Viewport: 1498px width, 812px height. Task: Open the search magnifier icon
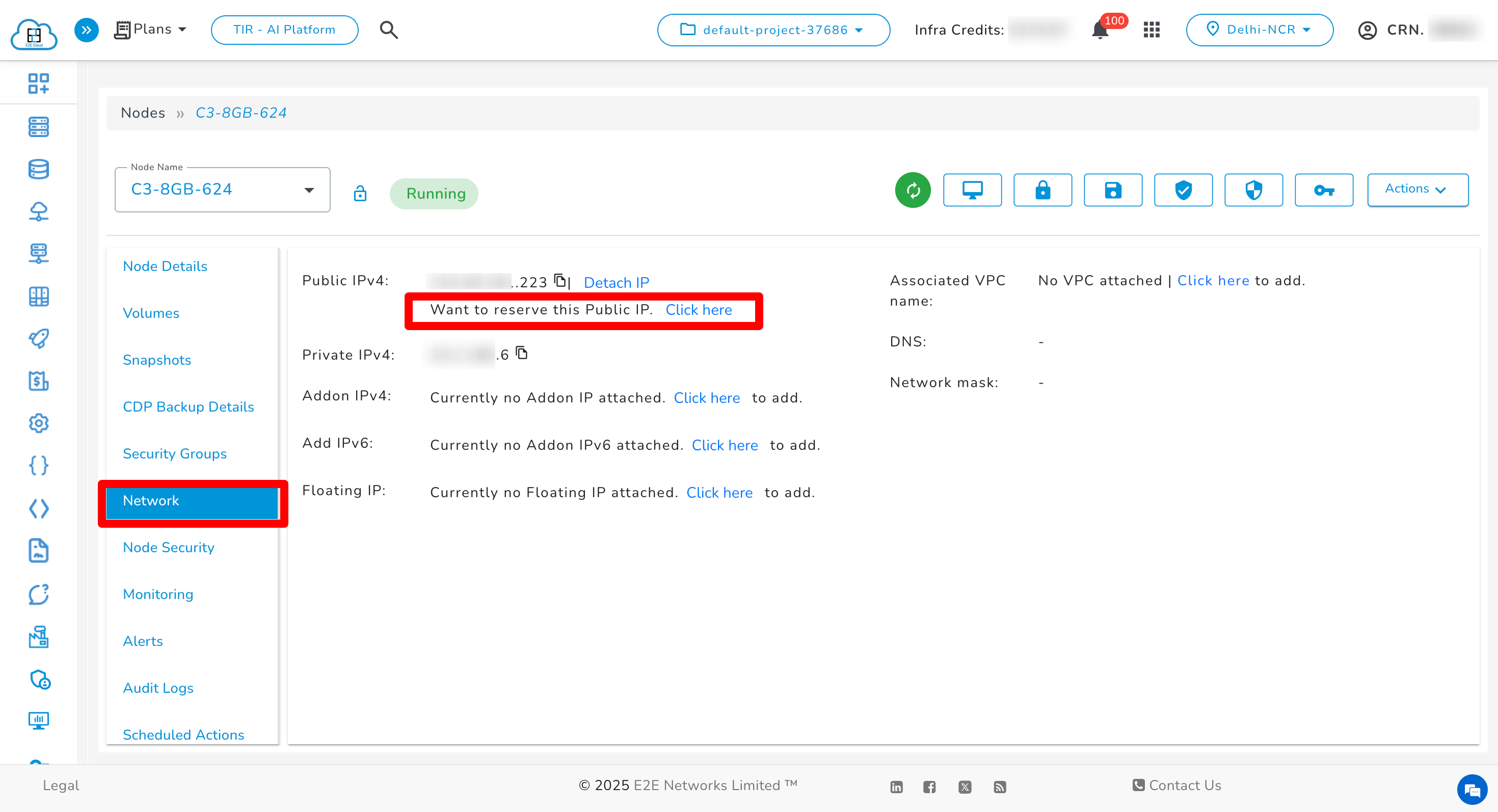click(388, 30)
